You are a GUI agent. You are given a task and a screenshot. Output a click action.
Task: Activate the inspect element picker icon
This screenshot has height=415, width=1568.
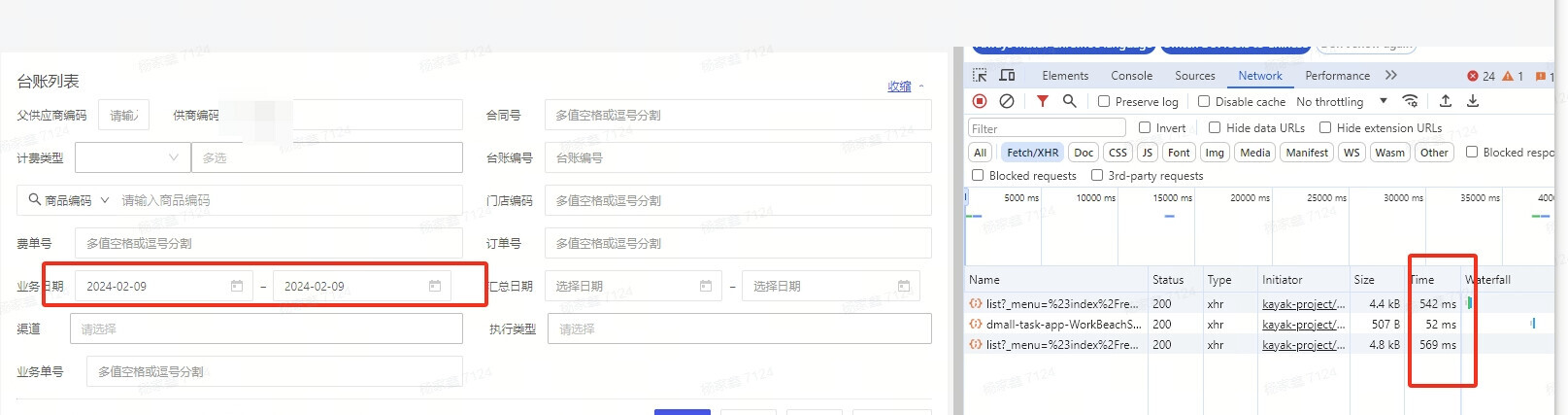(980, 75)
